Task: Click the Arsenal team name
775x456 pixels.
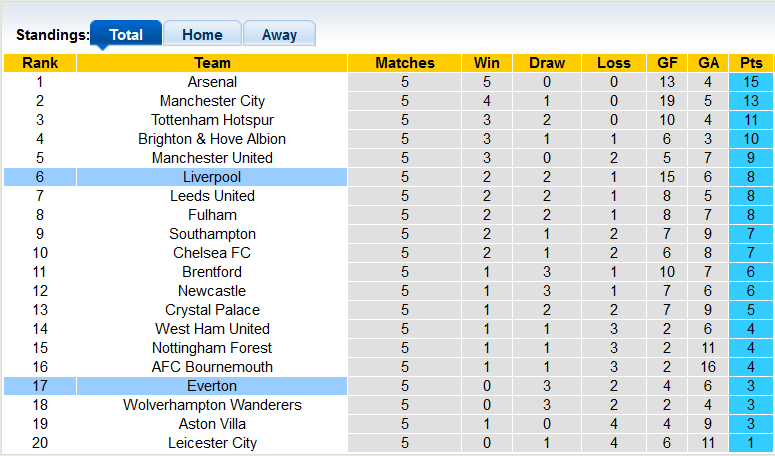Action: tap(212, 82)
